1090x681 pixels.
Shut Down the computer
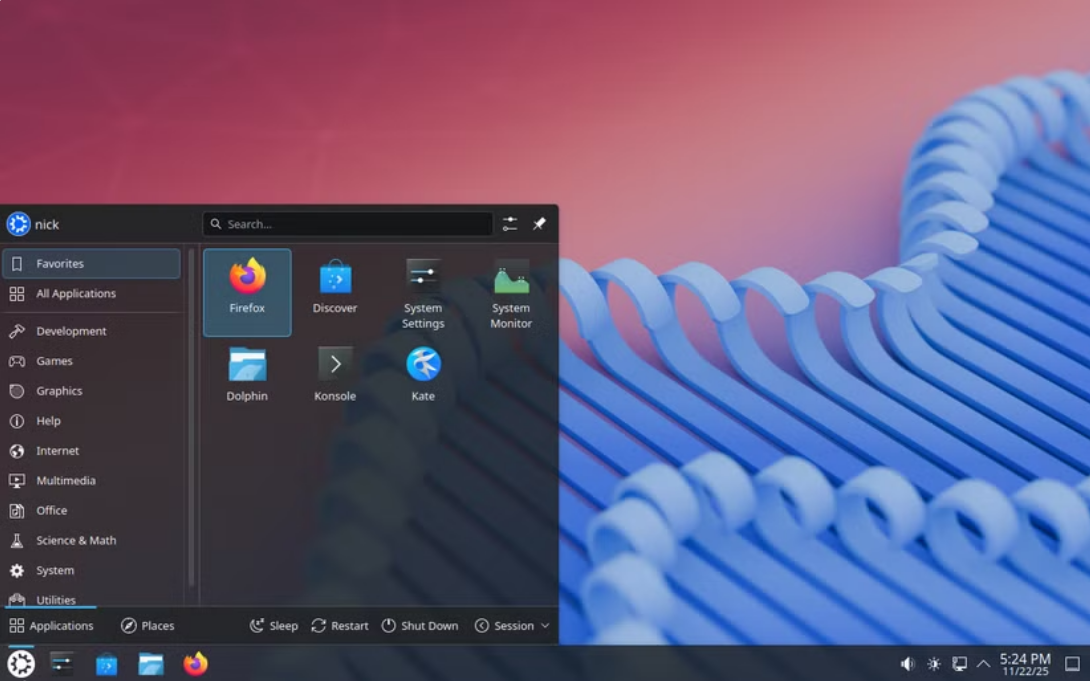[x=420, y=625]
